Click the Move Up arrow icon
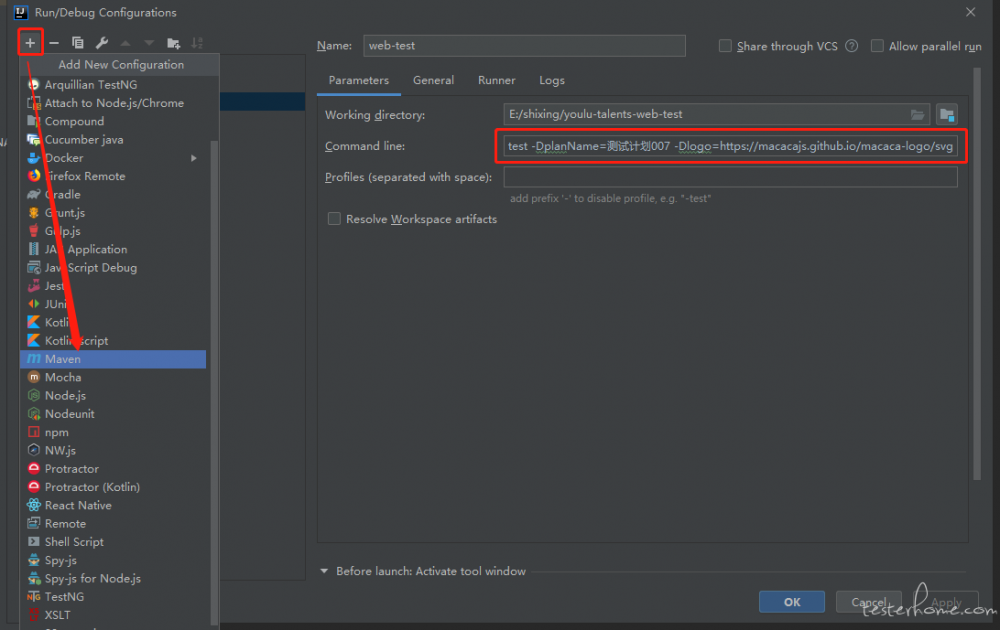The height and width of the screenshot is (630, 1000). coord(126,43)
